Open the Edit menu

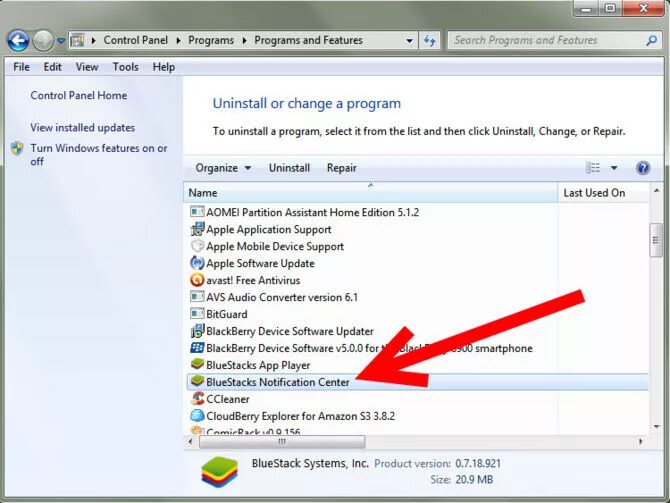53,67
